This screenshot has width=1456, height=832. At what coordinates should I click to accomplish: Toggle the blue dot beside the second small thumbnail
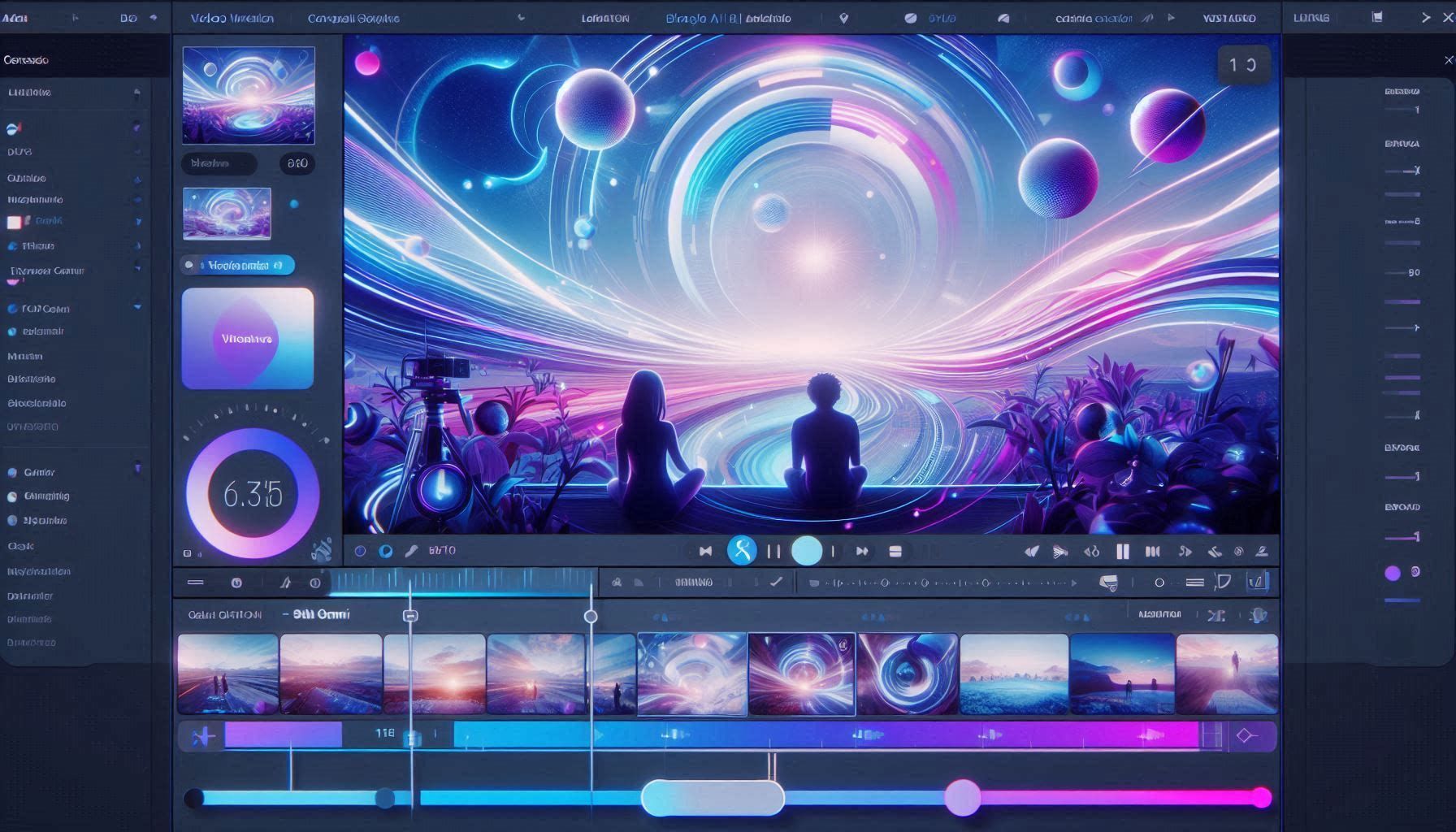[x=294, y=204]
